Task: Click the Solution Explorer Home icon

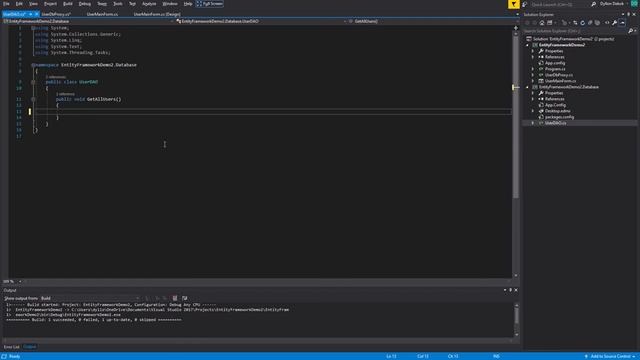Action: [542, 23]
